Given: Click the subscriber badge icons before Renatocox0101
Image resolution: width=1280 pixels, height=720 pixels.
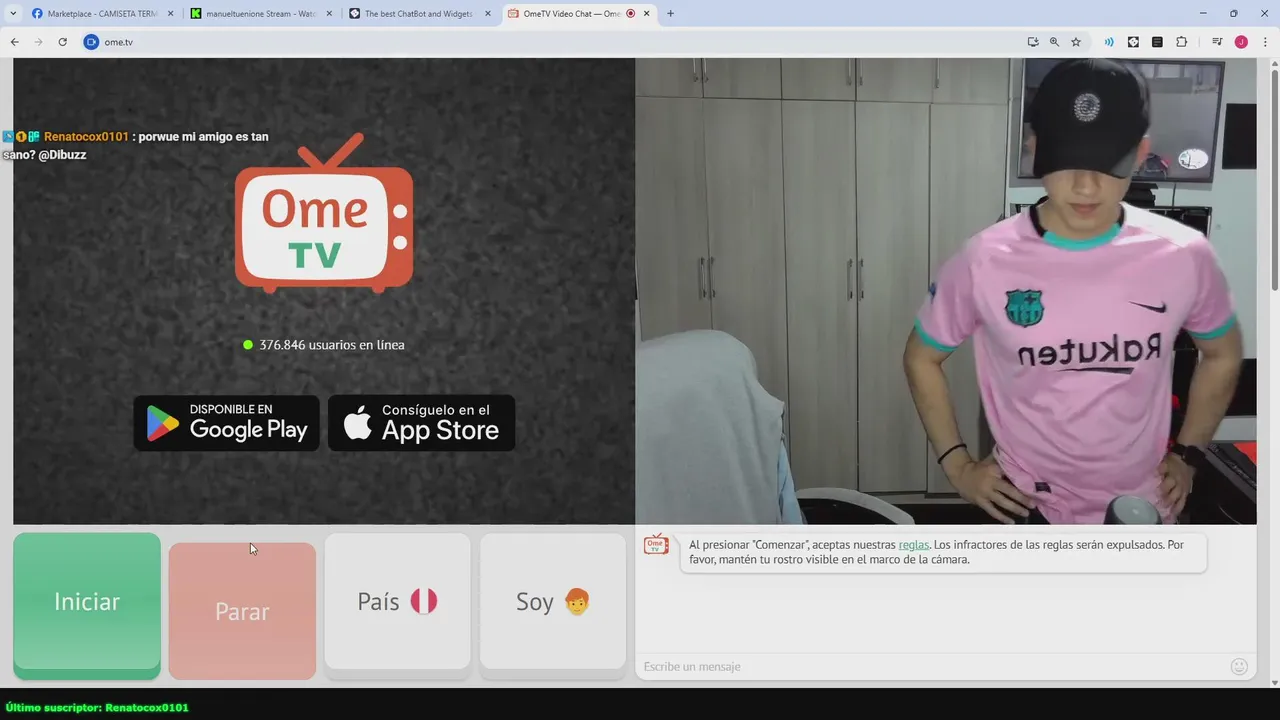Looking at the screenshot, I should [x=21, y=137].
